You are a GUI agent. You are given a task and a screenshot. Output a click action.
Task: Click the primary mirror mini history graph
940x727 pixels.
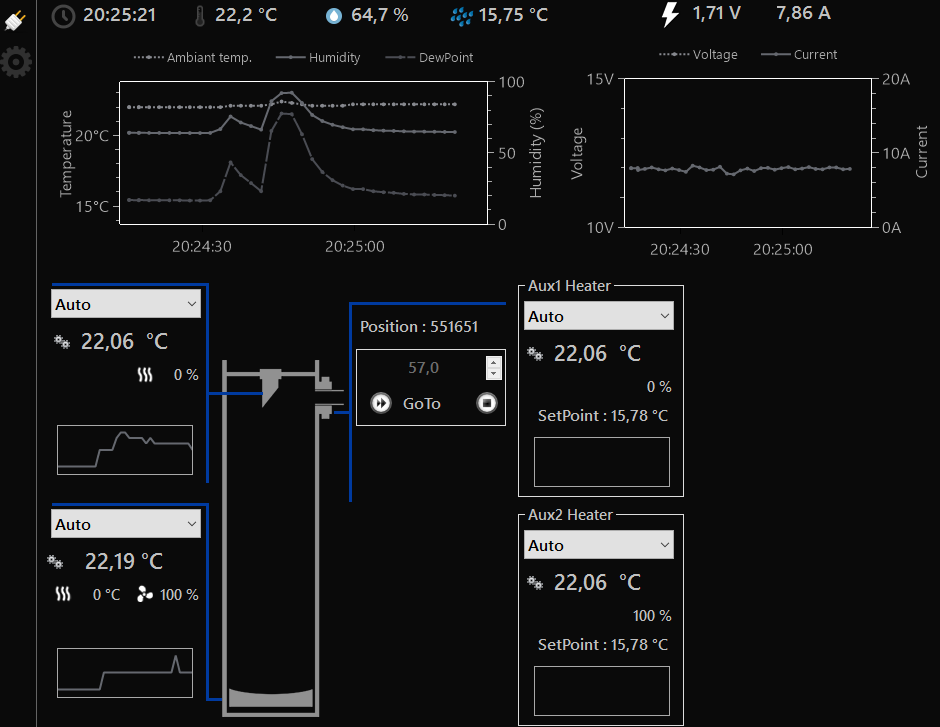pyautogui.click(x=125, y=672)
